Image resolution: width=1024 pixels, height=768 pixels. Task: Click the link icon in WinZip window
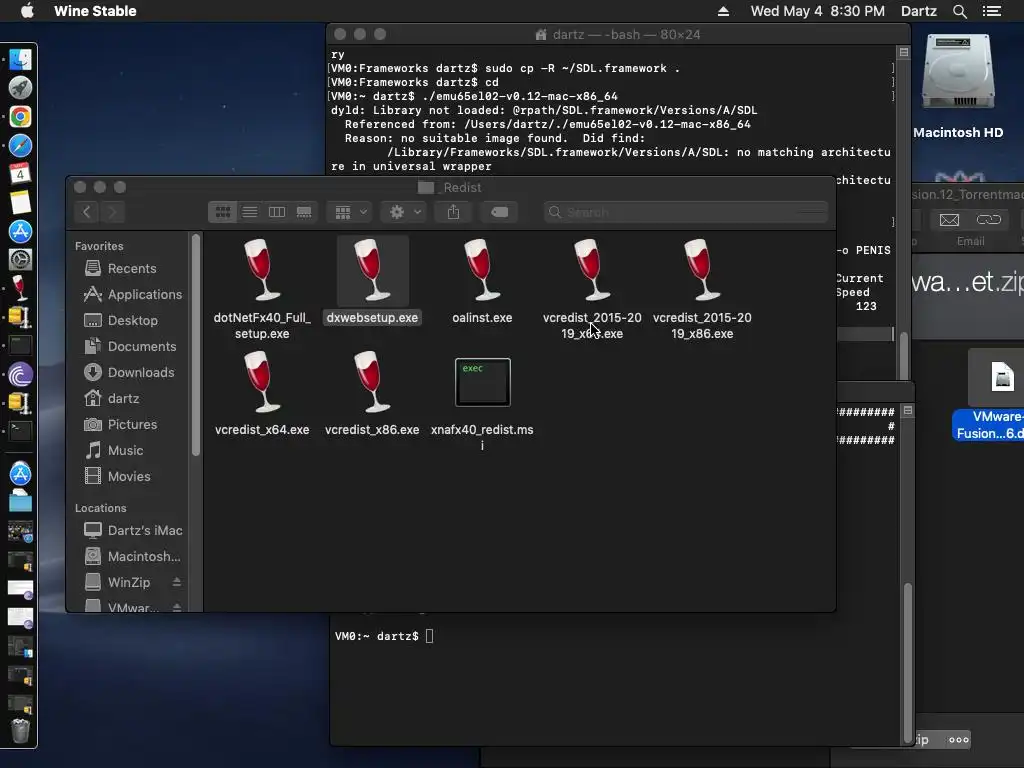click(x=988, y=220)
